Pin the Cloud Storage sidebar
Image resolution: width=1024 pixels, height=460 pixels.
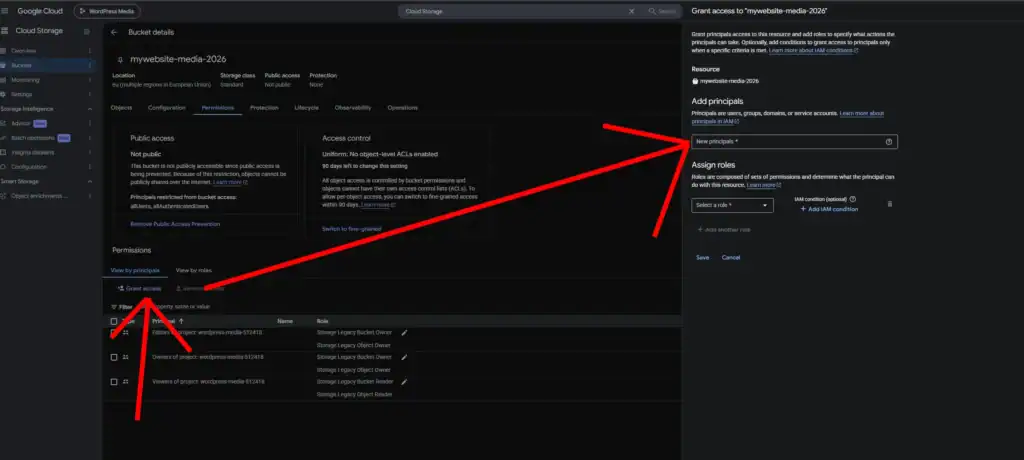(x=87, y=31)
